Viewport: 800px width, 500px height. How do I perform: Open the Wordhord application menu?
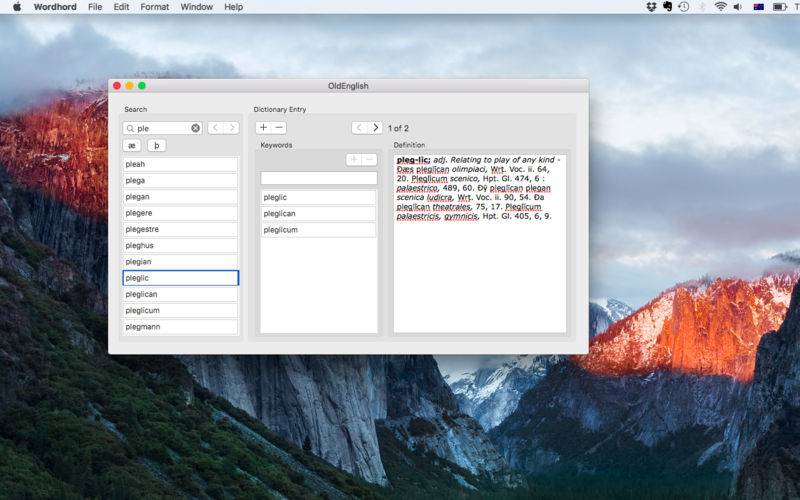[x=55, y=7]
